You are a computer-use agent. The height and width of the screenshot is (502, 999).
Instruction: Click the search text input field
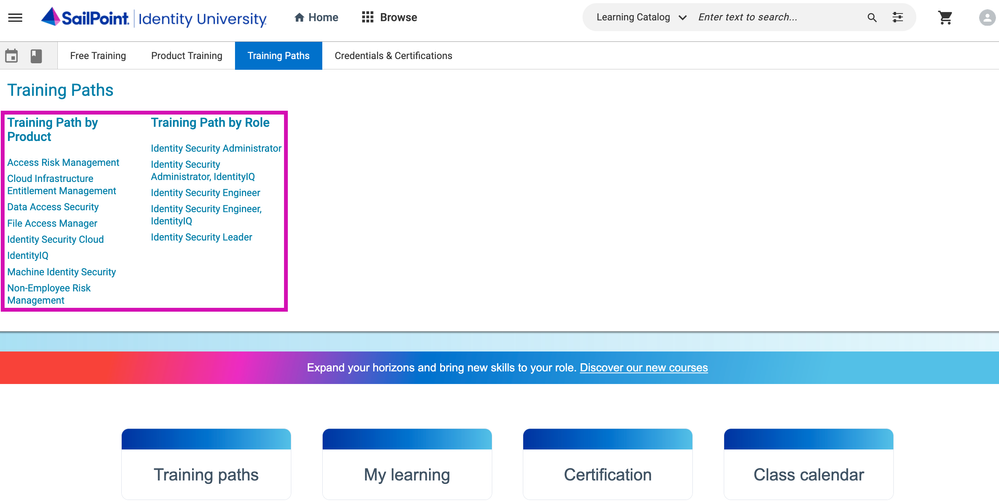pyautogui.click(x=777, y=18)
